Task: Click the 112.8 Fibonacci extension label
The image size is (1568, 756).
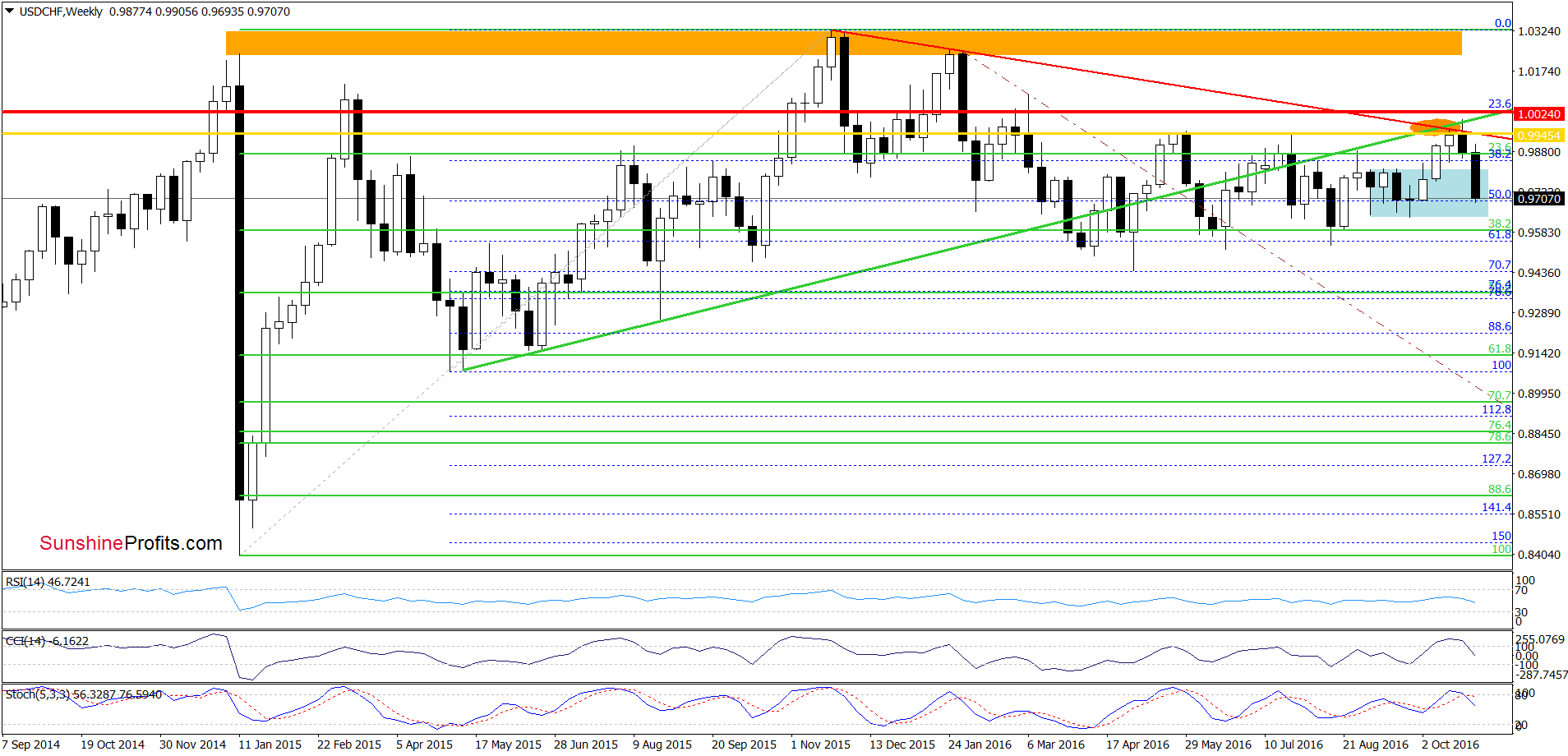Action: click(x=1497, y=409)
